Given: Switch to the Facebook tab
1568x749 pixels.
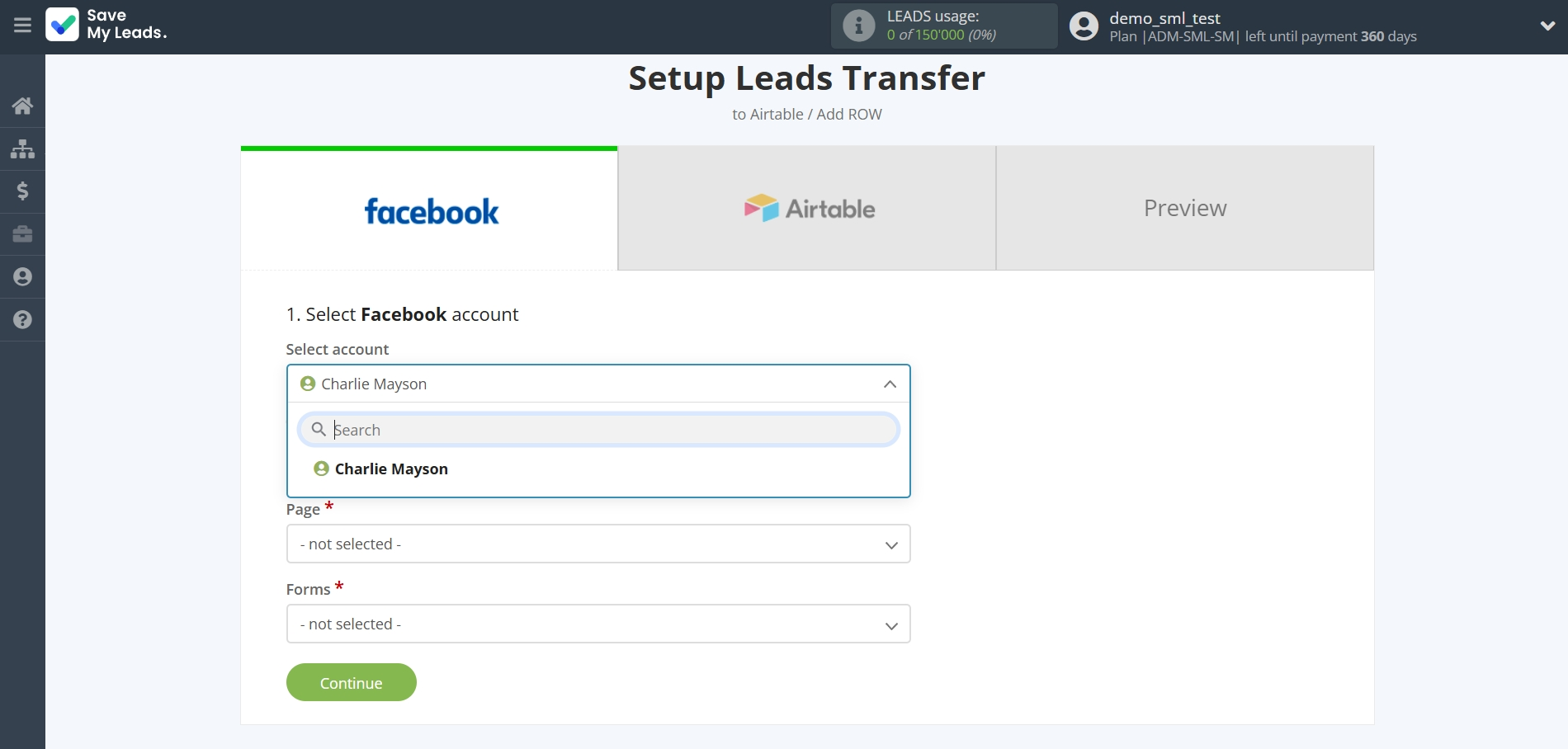Looking at the screenshot, I should coord(429,210).
